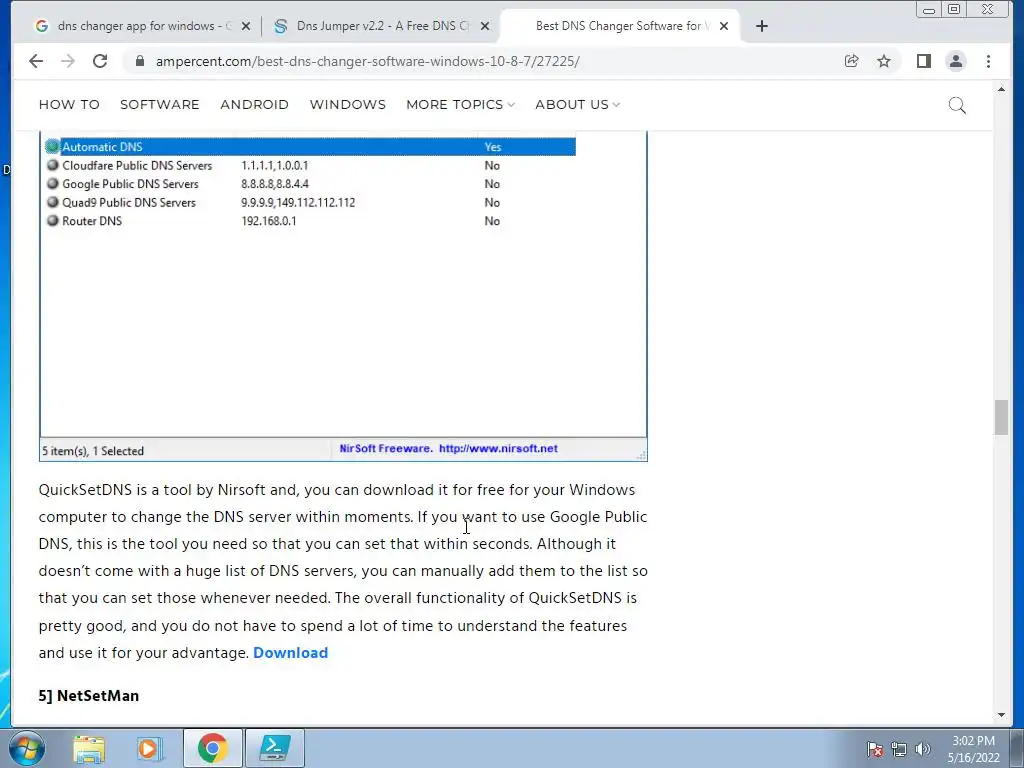Click the 9.9.9.9,149.112.112.112 address text
1024x768 pixels.
(x=298, y=202)
